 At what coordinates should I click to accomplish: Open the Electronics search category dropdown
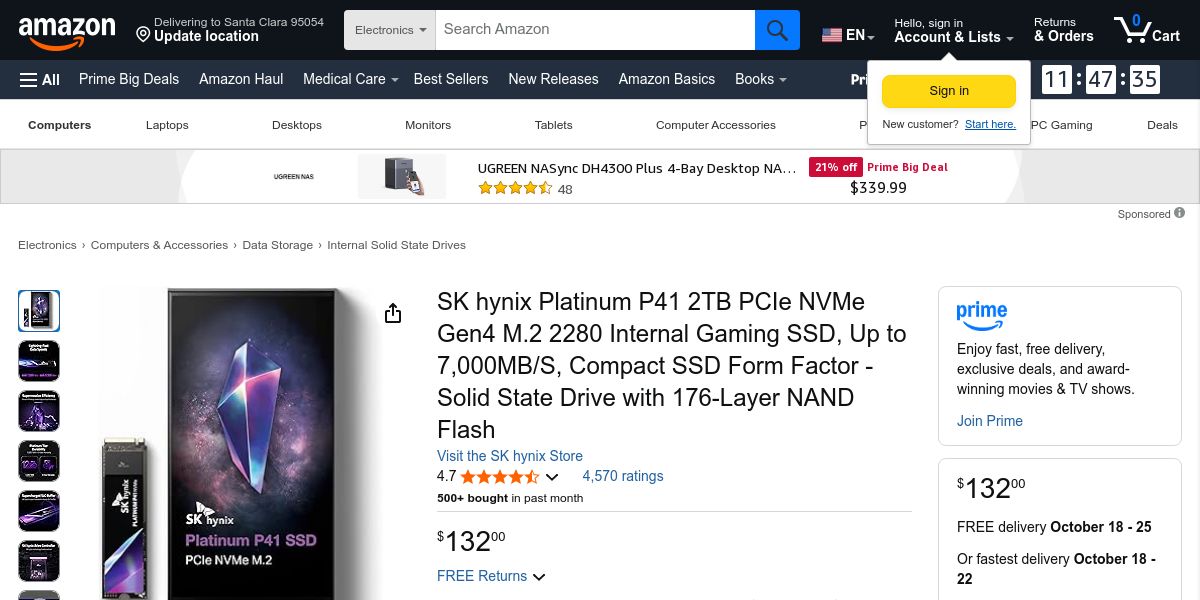coord(390,30)
